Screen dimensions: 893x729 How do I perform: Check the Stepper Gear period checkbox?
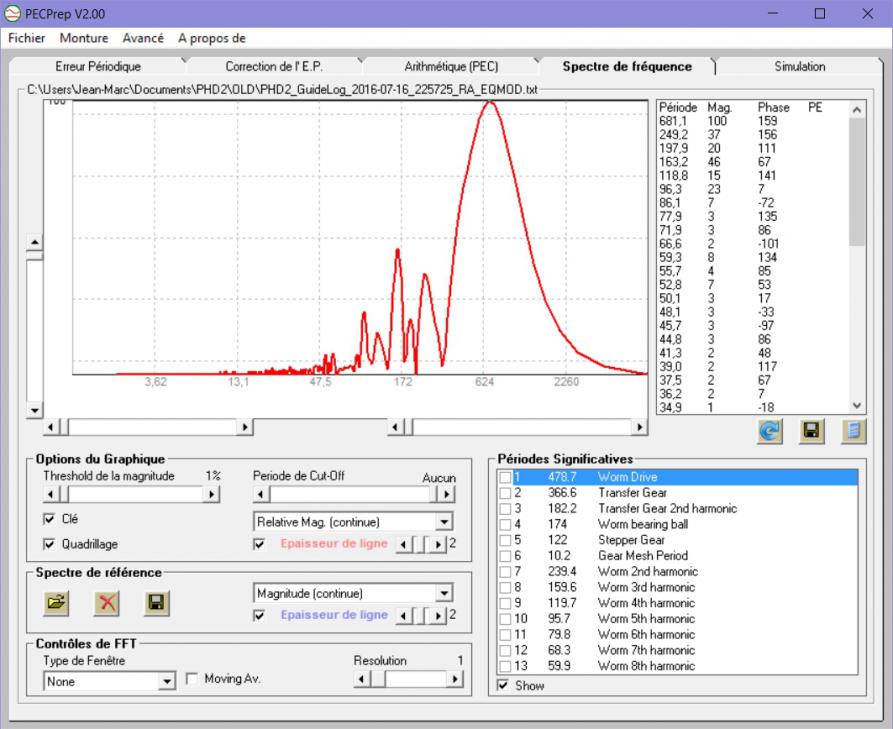click(505, 540)
